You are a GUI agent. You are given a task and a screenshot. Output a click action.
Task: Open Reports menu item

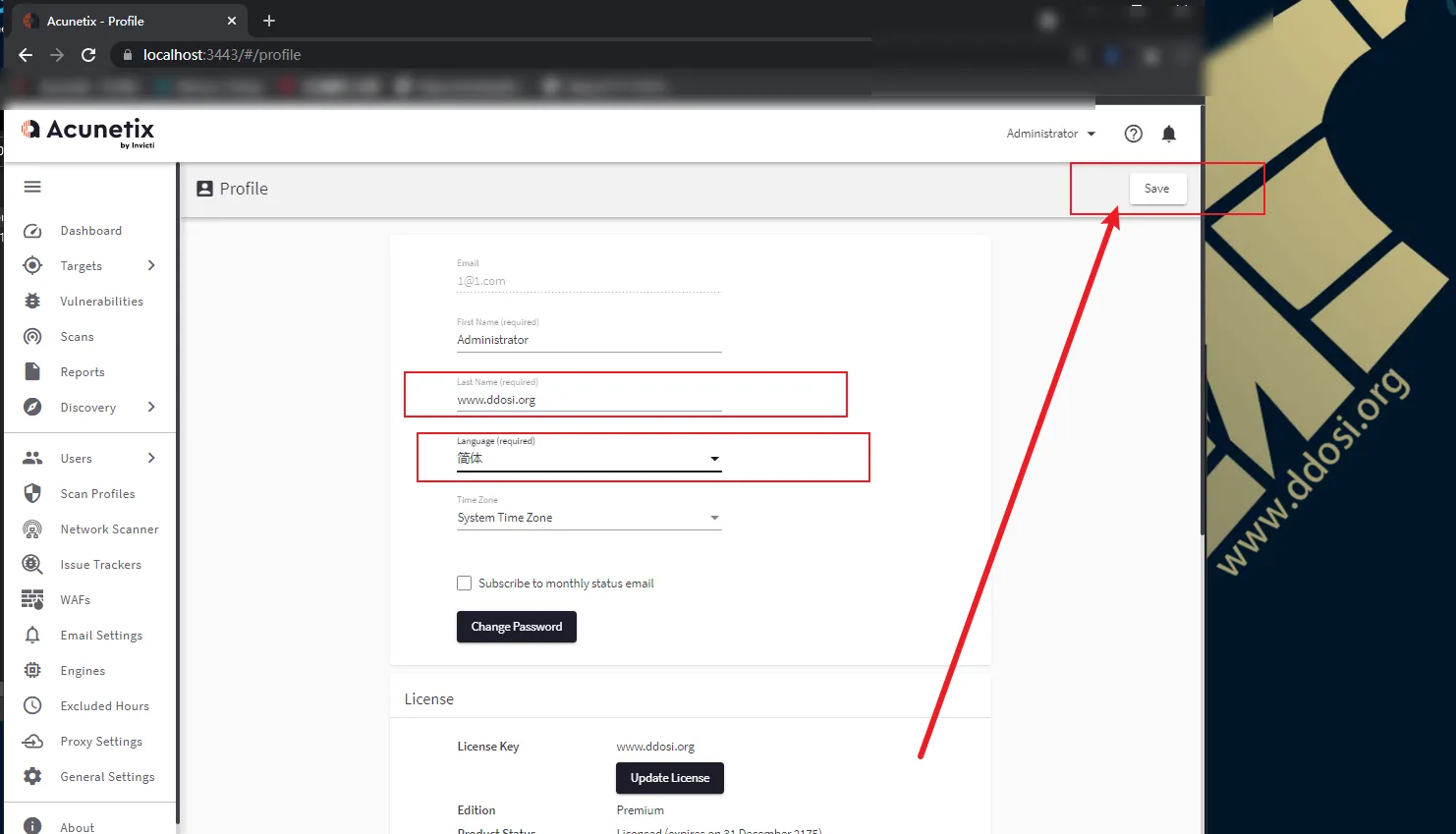click(83, 372)
